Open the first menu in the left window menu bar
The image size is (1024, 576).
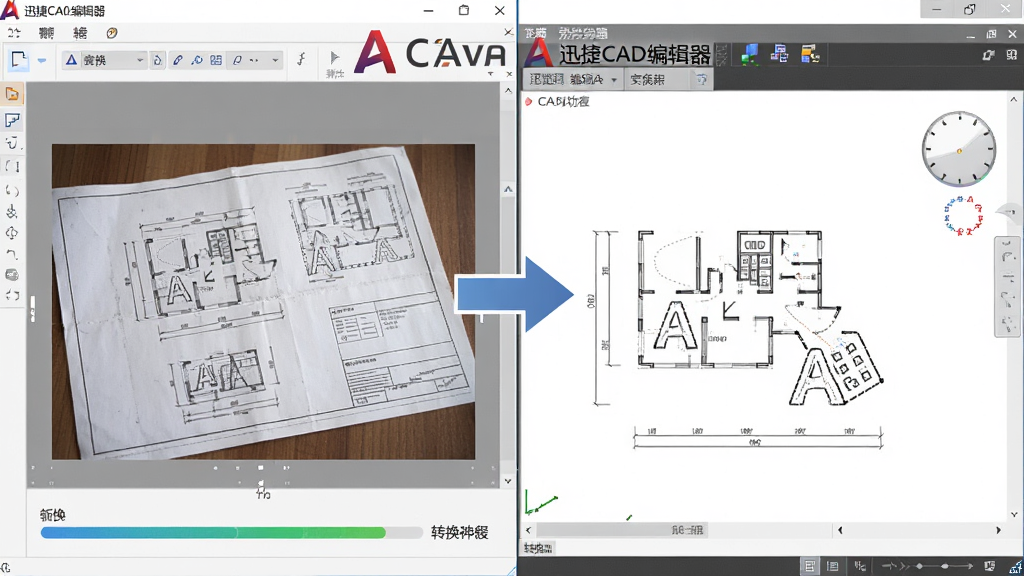pos(14,33)
